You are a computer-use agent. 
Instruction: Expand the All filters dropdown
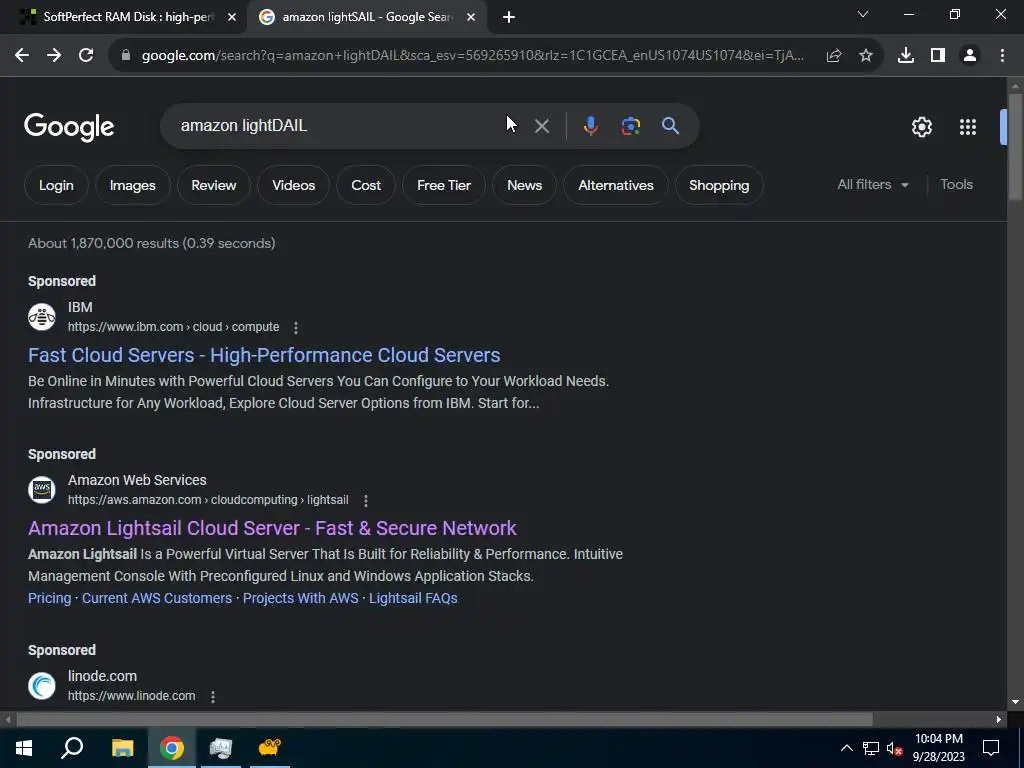872,185
